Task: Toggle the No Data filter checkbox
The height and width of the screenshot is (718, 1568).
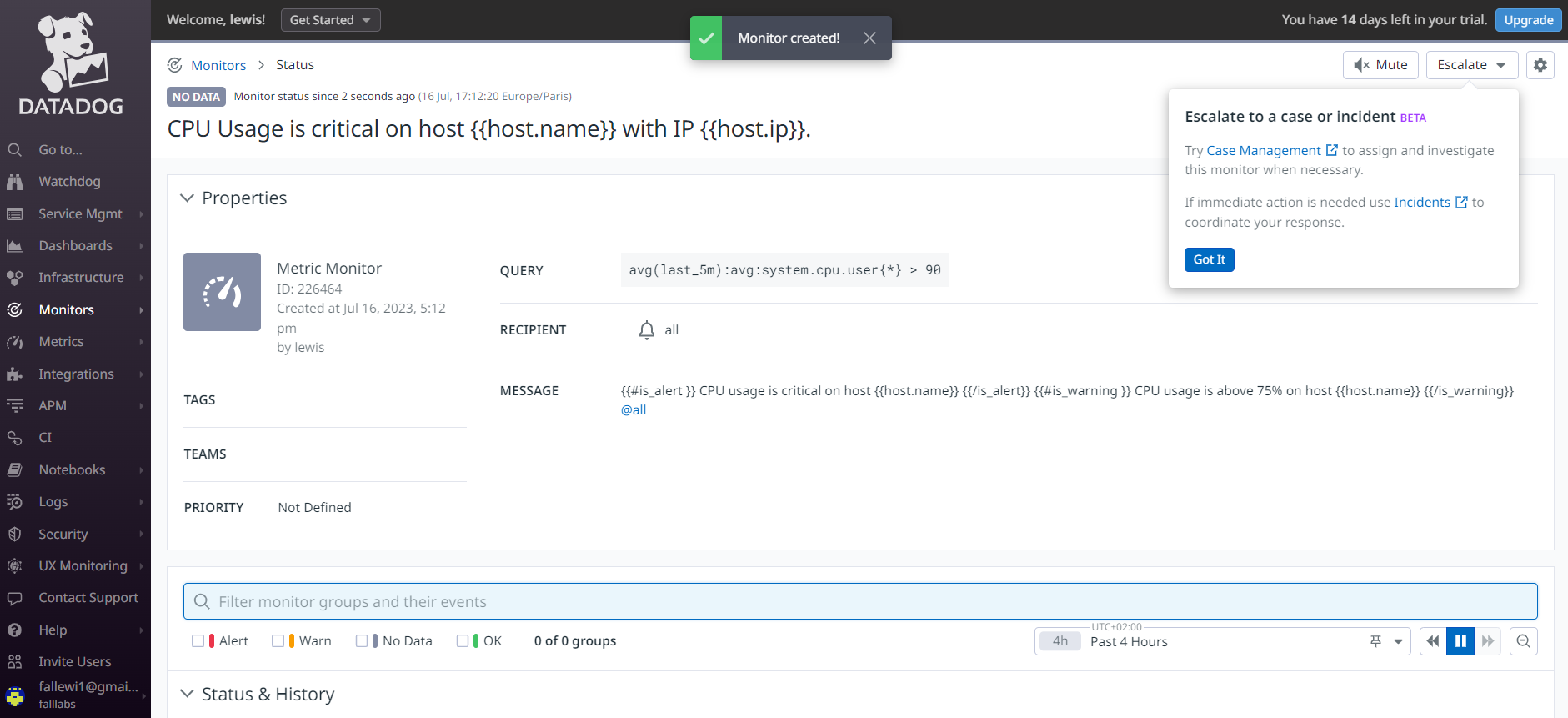Action: pos(361,641)
